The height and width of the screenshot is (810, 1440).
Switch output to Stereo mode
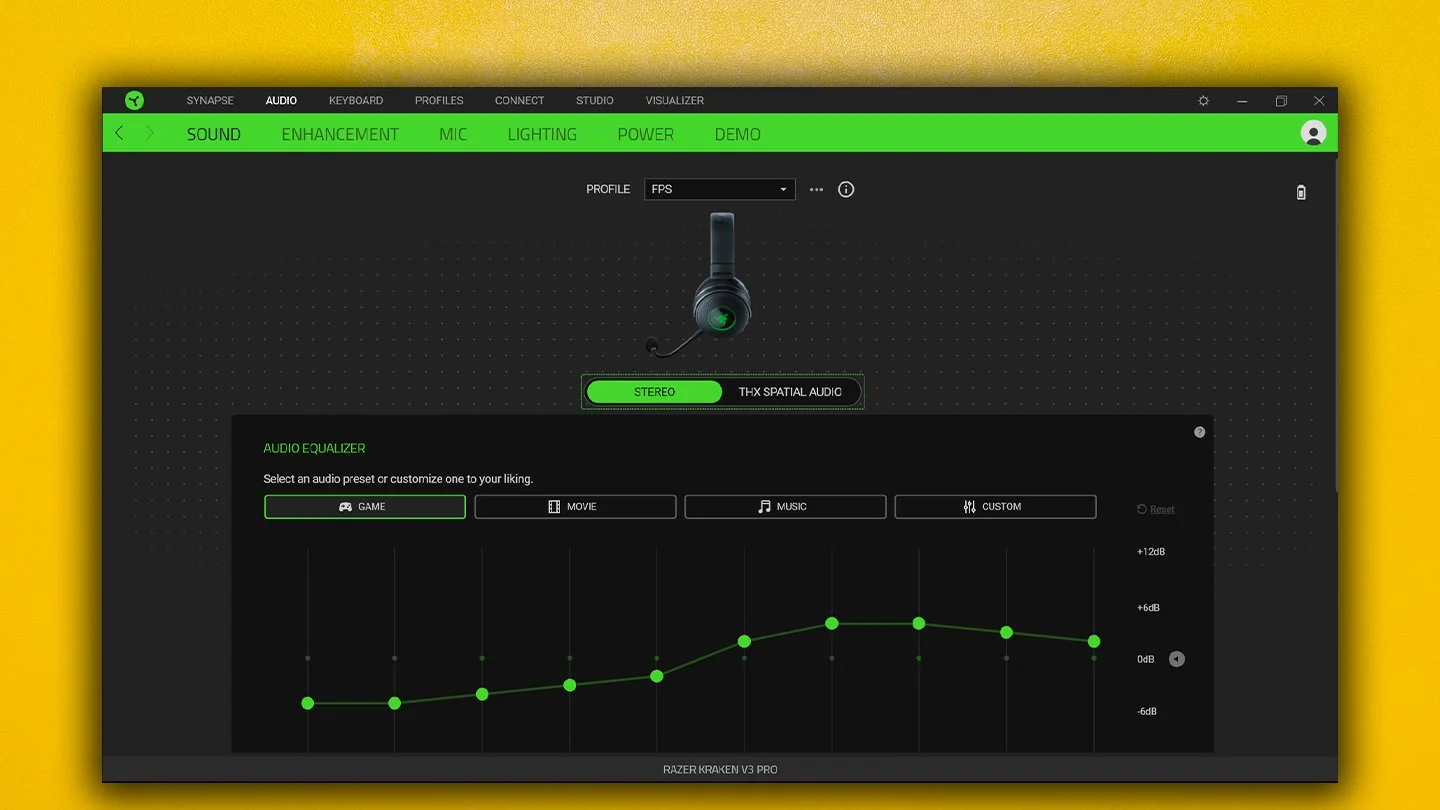(654, 392)
